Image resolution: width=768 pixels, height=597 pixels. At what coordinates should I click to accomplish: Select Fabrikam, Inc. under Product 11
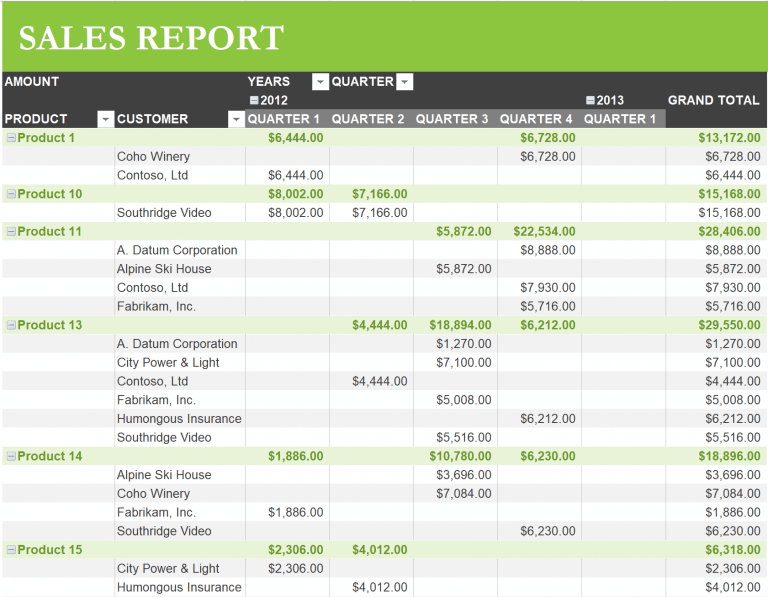pyautogui.click(x=156, y=307)
